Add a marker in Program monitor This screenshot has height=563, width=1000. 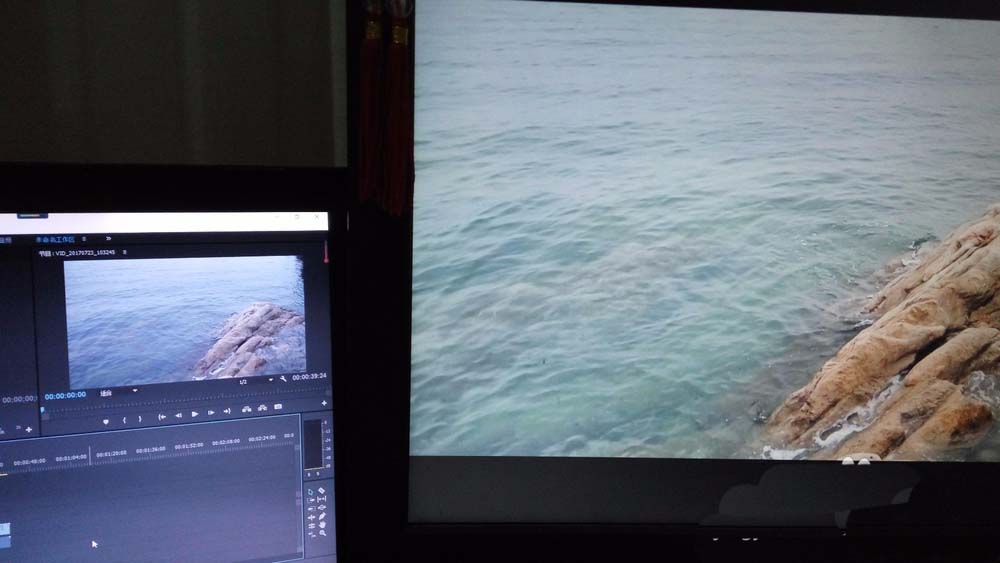(106, 421)
